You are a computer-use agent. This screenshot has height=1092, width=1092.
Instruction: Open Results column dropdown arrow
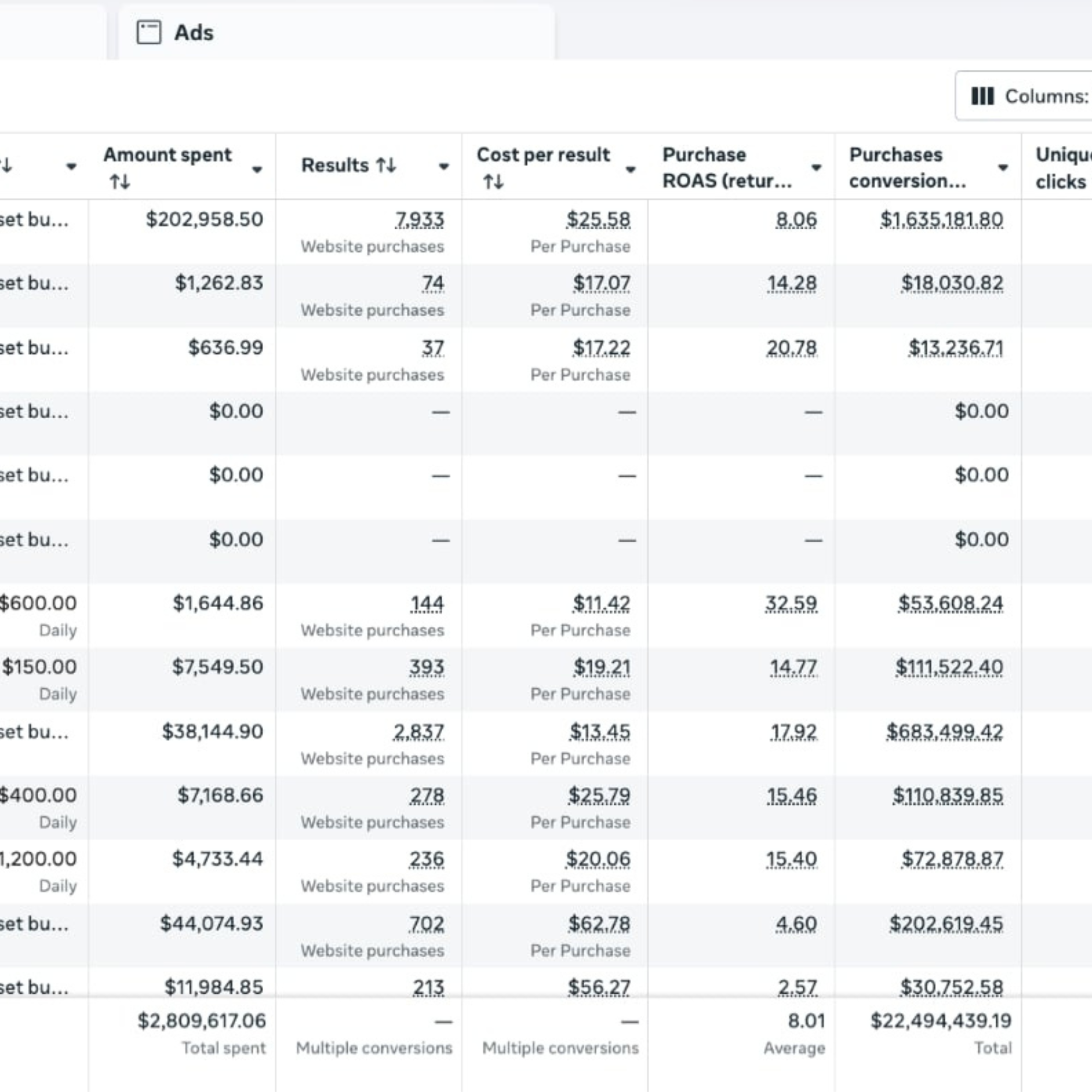coord(444,166)
